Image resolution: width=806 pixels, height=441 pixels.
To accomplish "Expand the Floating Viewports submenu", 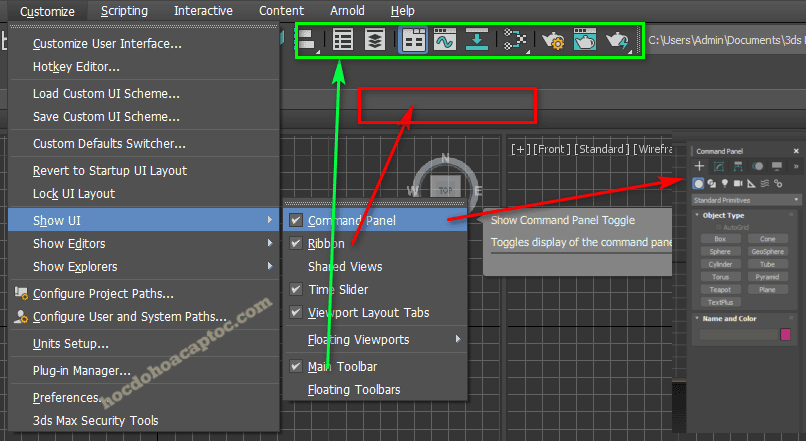I will [x=375, y=340].
